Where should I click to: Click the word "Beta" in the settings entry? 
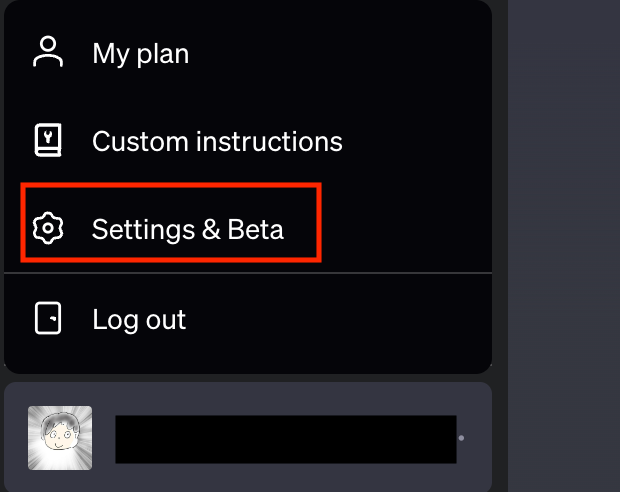click(x=255, y=229)
